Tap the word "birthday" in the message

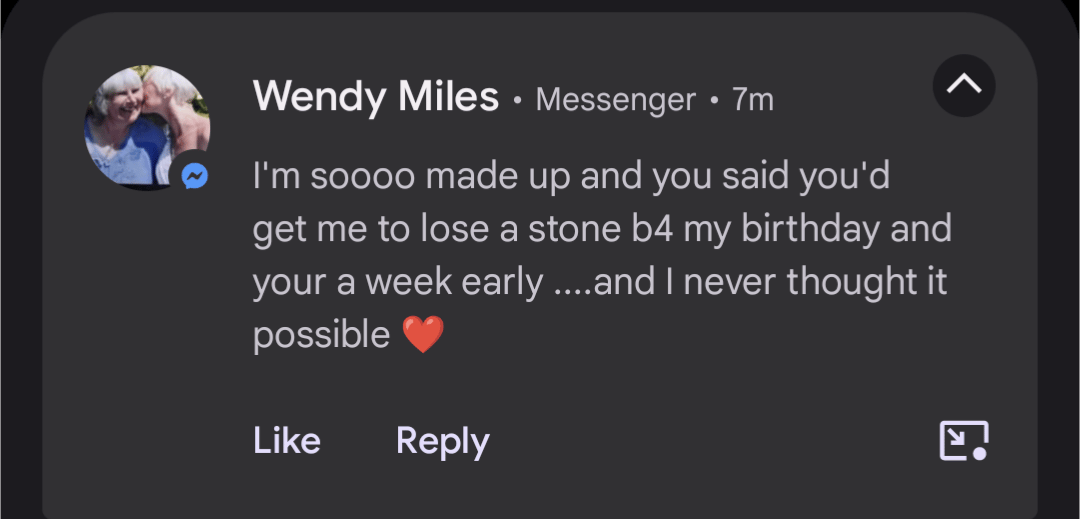810,229
